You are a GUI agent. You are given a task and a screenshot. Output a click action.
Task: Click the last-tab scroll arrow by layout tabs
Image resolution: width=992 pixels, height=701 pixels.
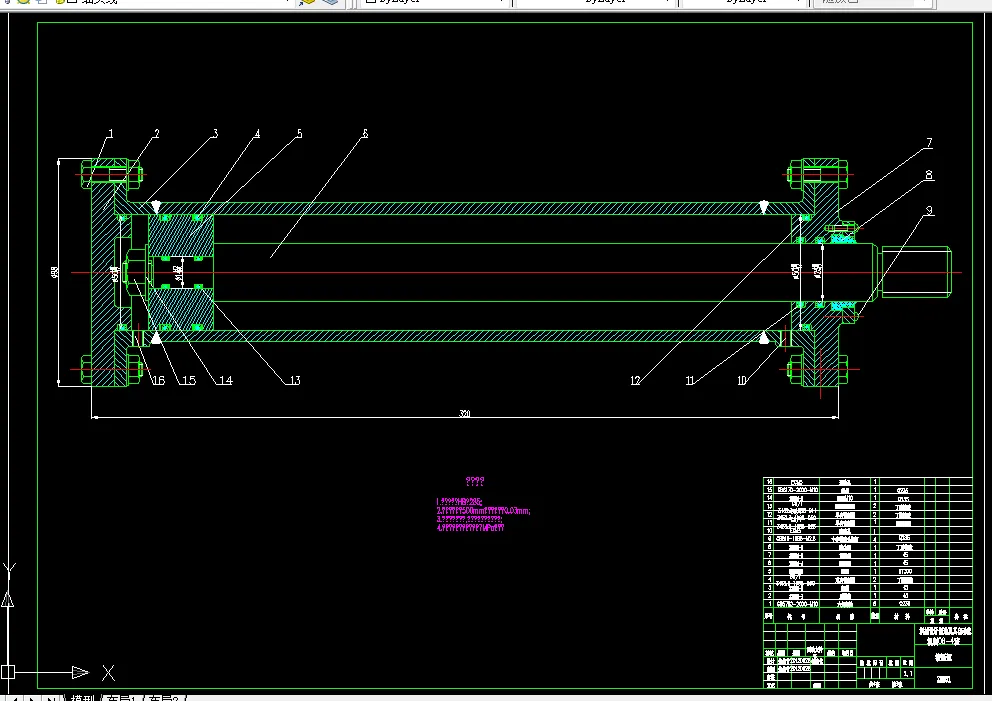pyautogui.click(x=51, y=698)
